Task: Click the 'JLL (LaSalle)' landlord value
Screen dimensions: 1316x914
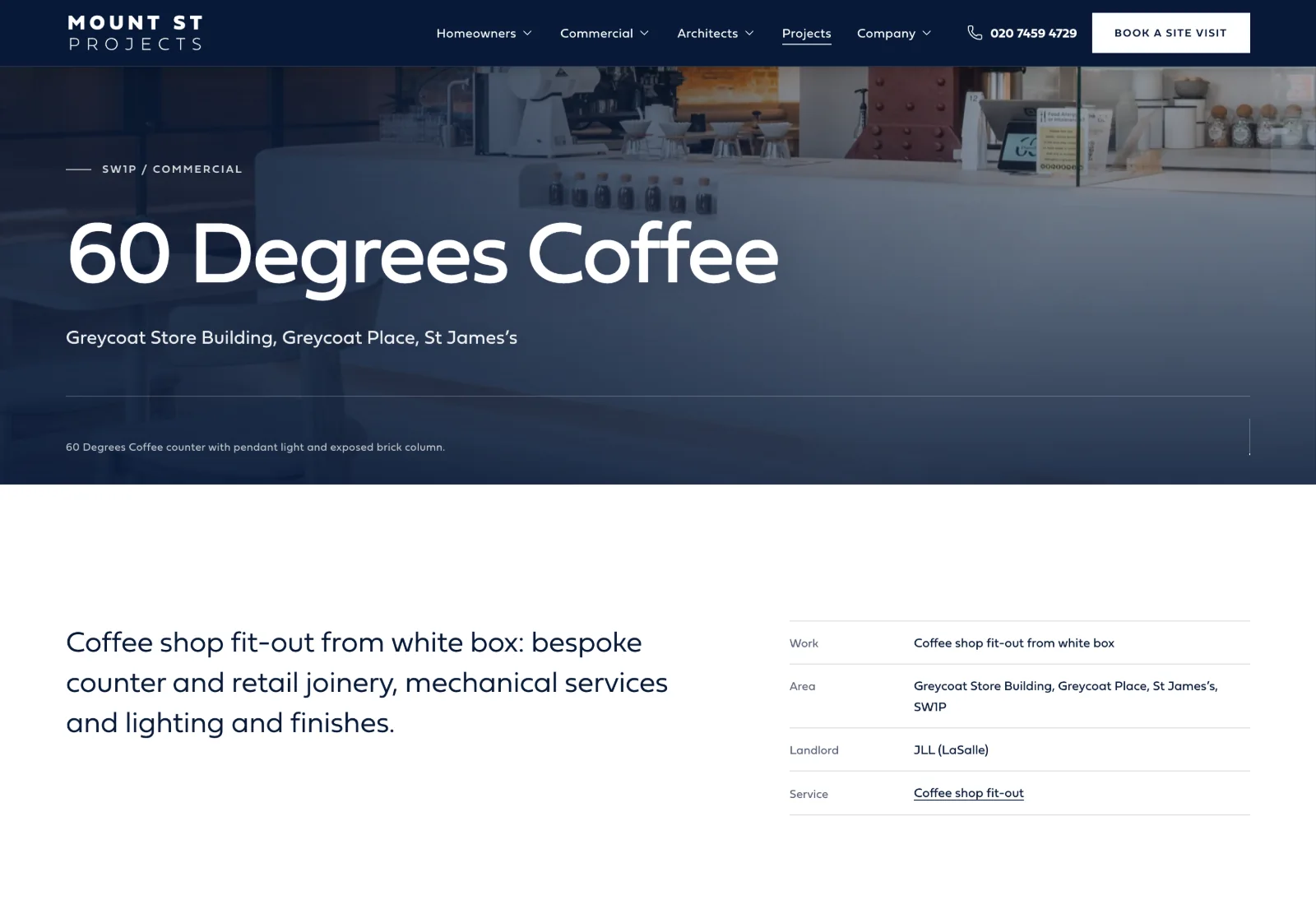Action: tap(951, 749)
